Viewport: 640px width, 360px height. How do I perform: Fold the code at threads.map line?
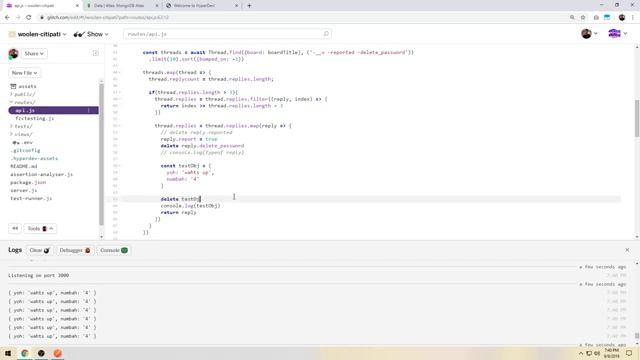click(x=120, y=72)
